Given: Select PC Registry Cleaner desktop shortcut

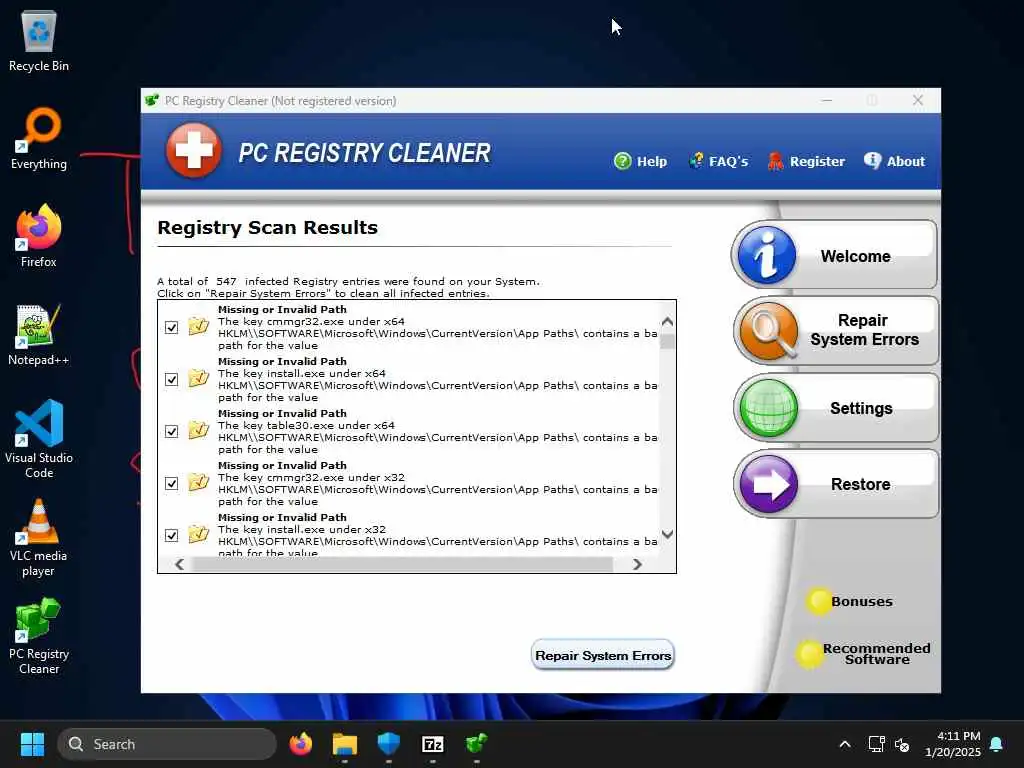Looking at the screenshot, I should click(x=39, y=636).
